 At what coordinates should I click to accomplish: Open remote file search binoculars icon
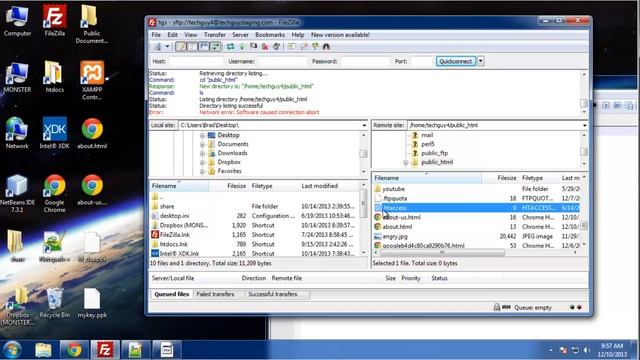pyautogui.click(x=326, y=47)
